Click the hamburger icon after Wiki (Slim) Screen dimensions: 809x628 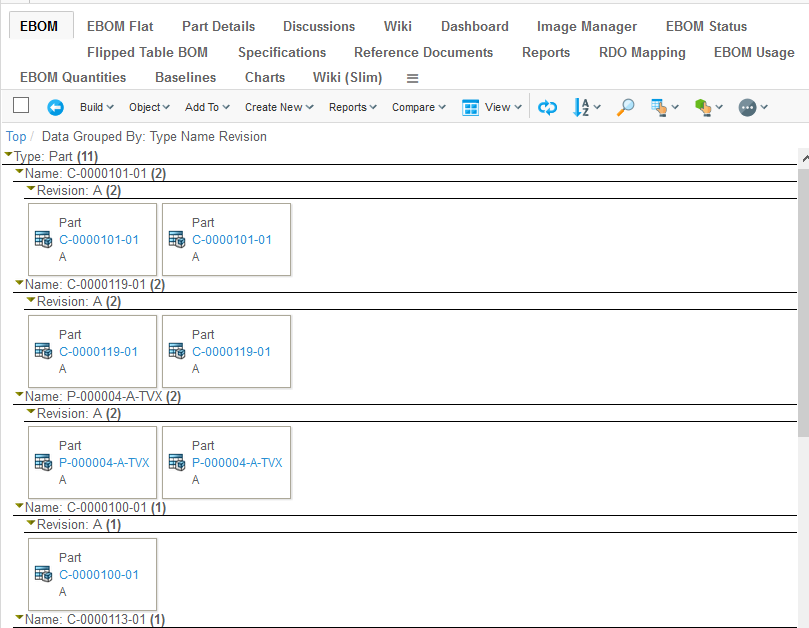(412, 78)
